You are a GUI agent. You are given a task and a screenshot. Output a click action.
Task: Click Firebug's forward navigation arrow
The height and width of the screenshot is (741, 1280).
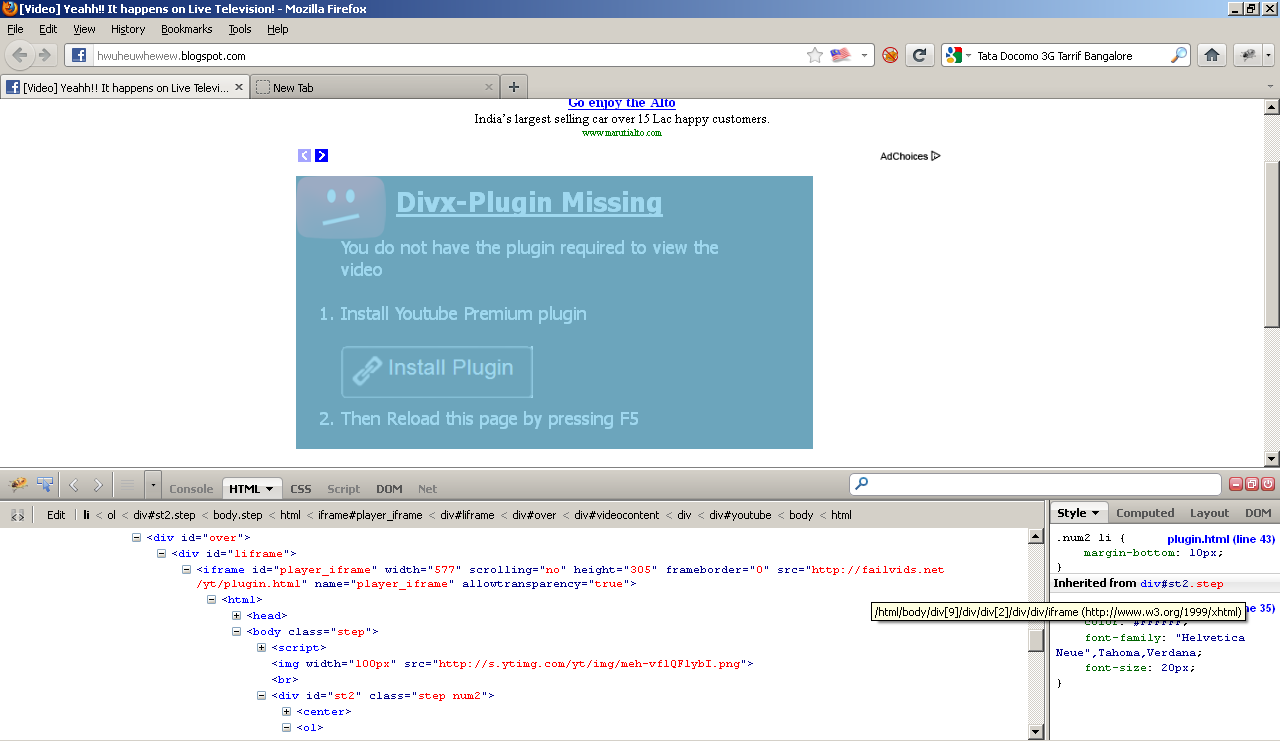point(98,485)
